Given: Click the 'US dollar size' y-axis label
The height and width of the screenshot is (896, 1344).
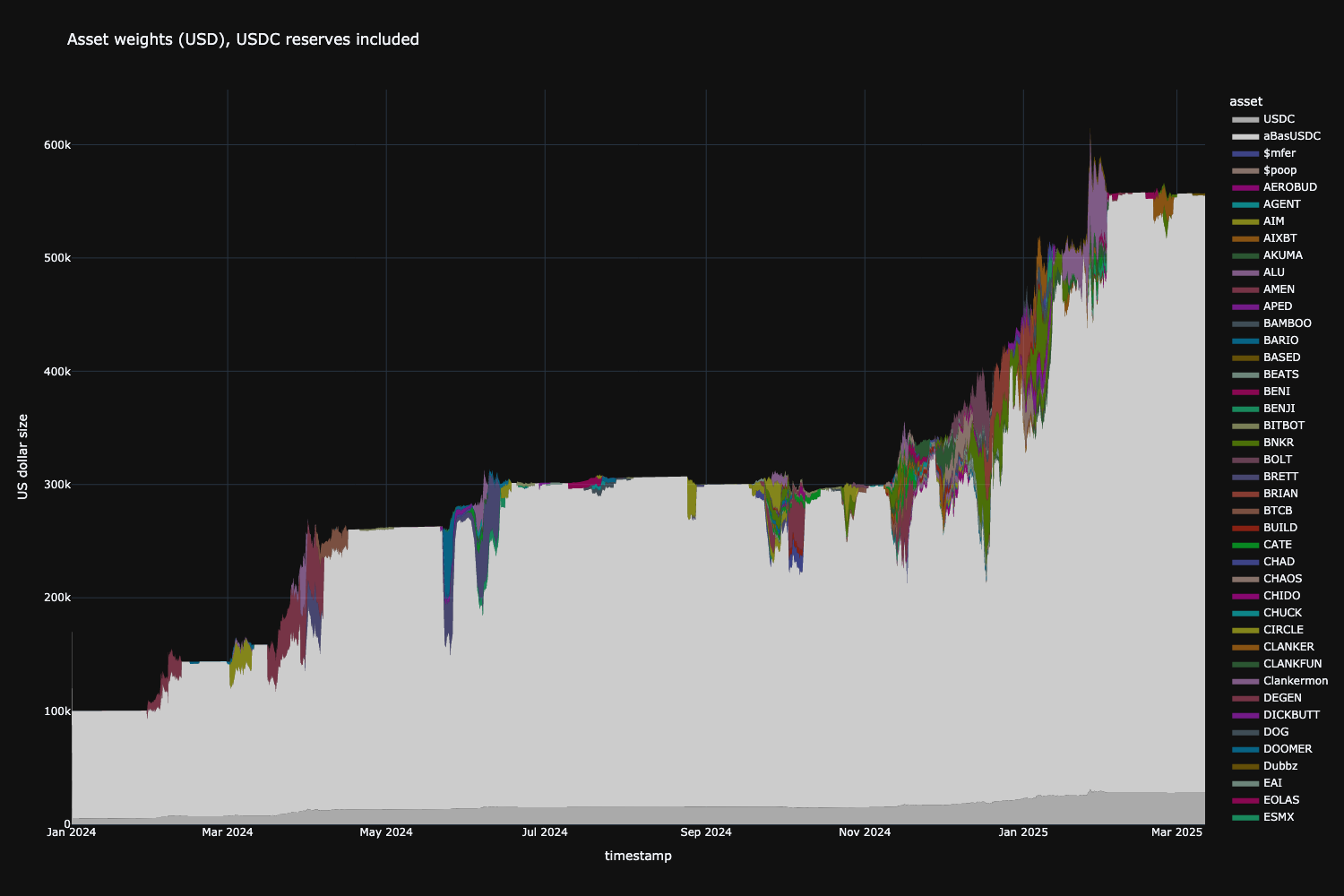Looking at the screenshot, I should click(x=23, y=456).
